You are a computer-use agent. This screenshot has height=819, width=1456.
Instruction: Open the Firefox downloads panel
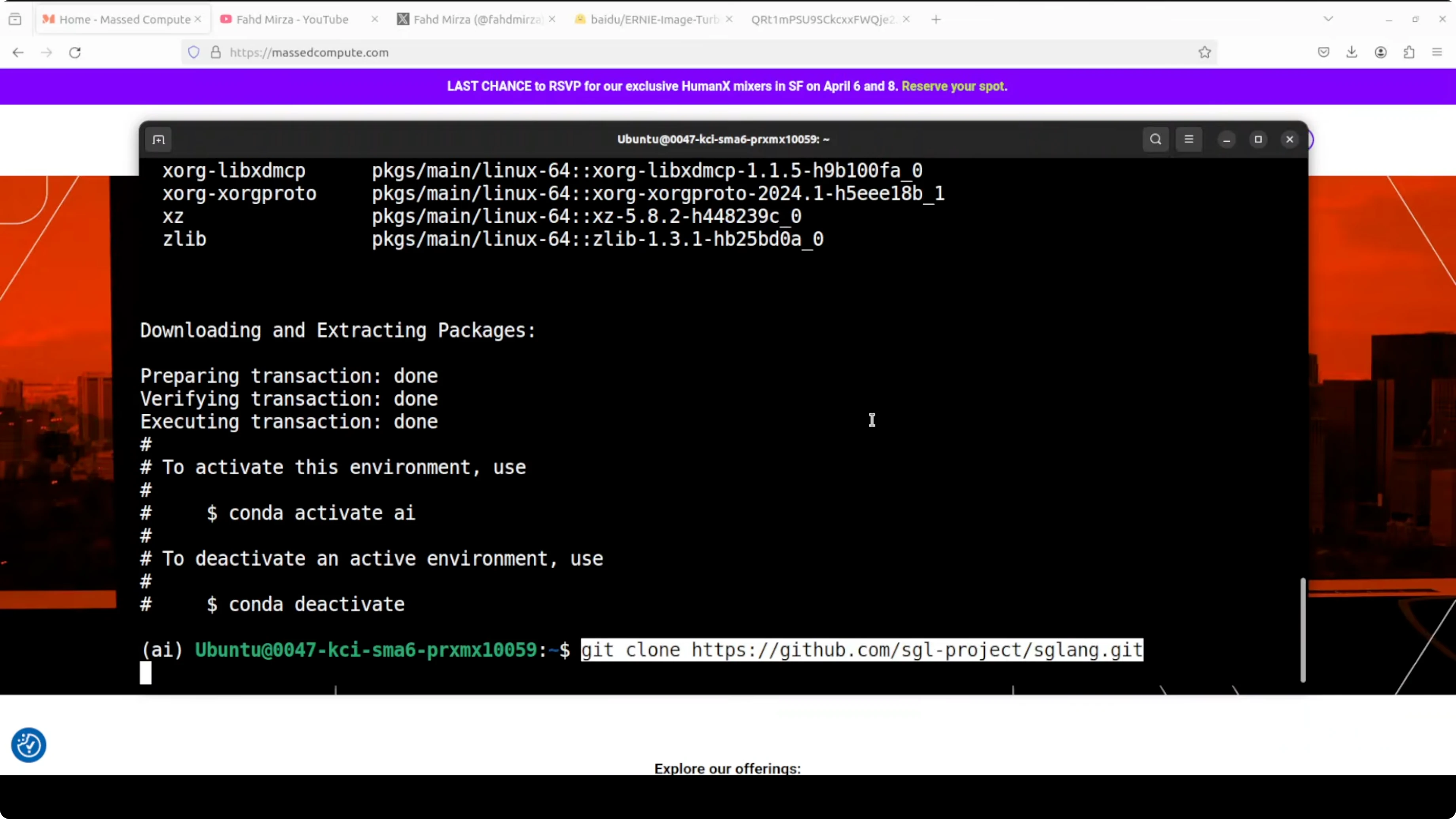coord(1352,53)
